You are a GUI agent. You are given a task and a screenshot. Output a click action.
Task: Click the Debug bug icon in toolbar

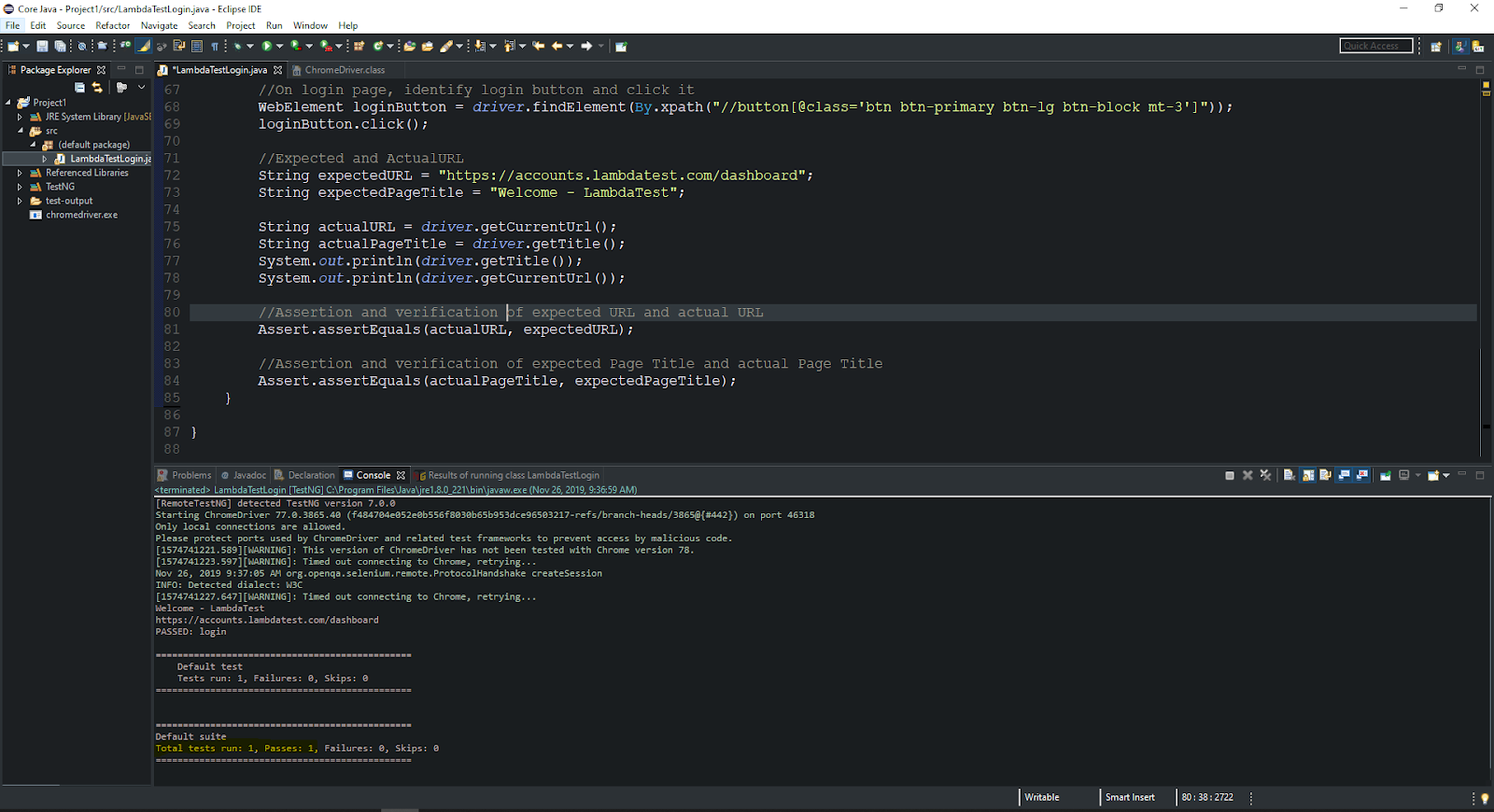coord(238,46)
